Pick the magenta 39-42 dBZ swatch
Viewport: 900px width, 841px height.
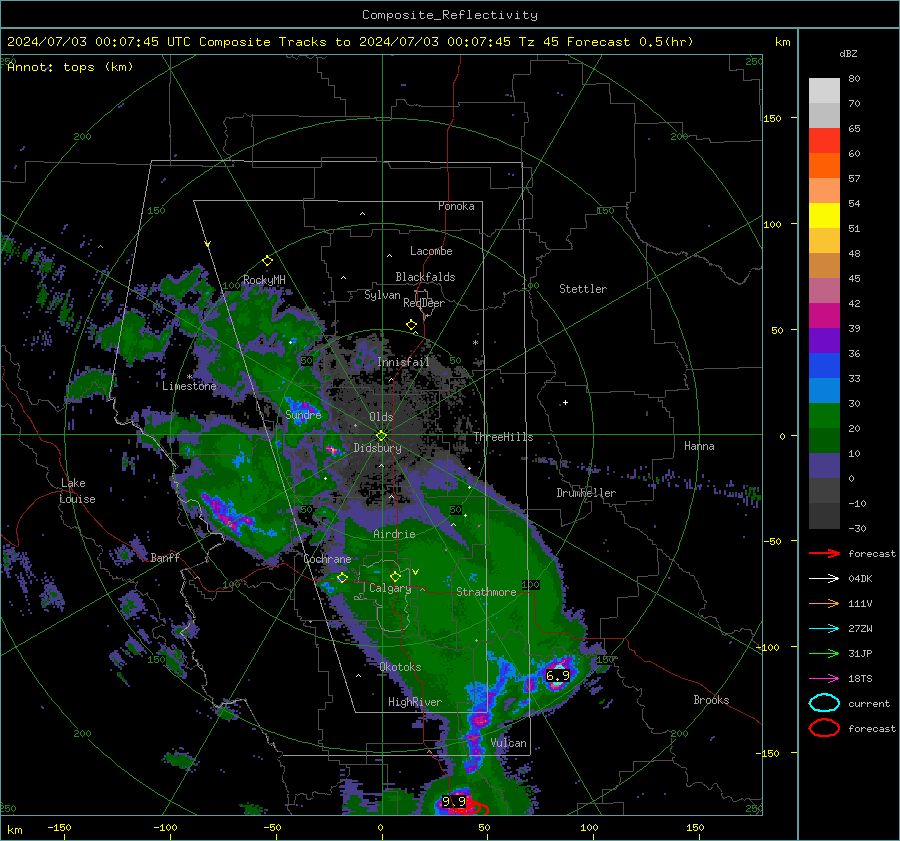(824, 316)
